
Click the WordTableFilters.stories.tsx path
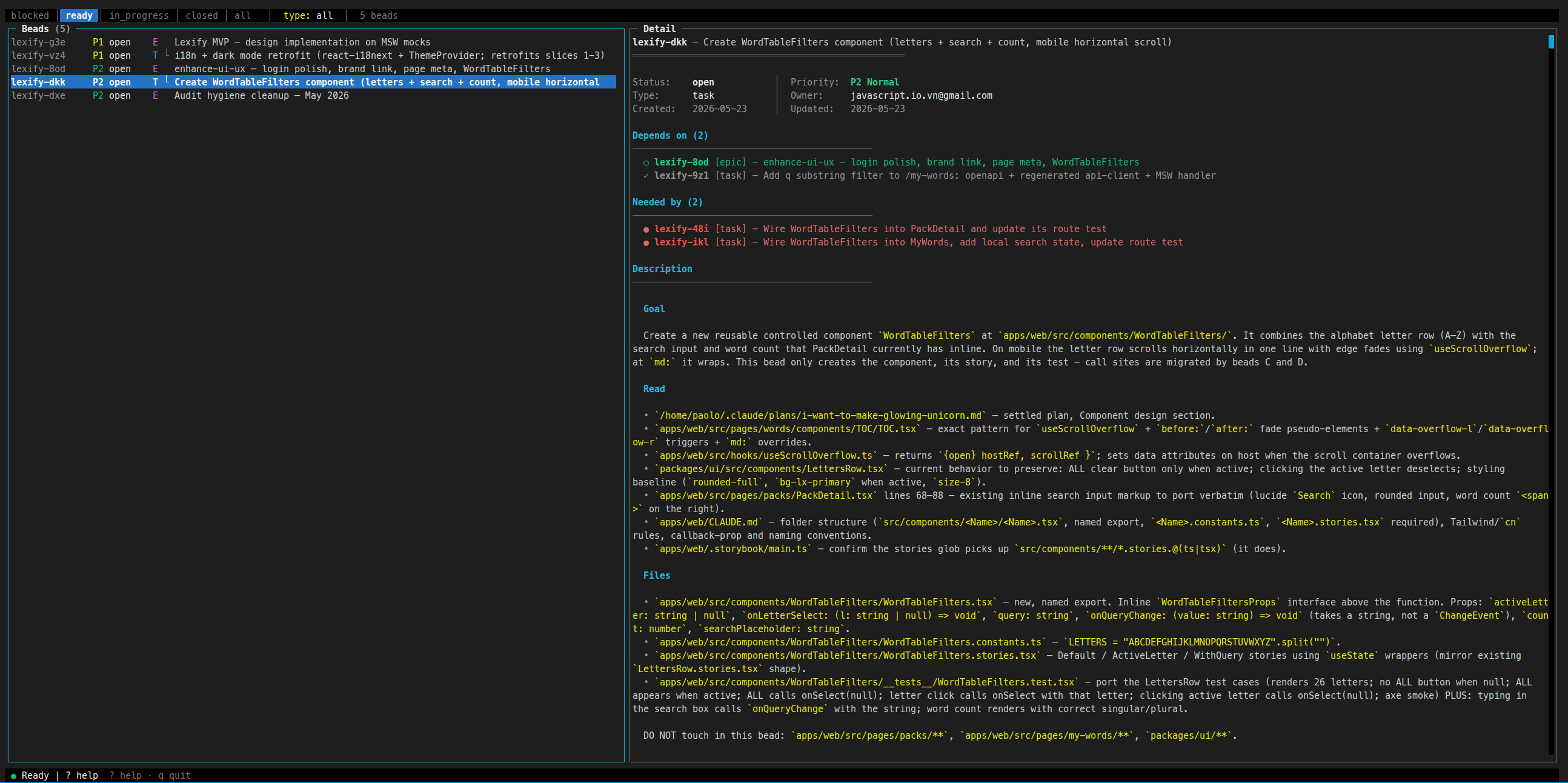click(847, 656)
